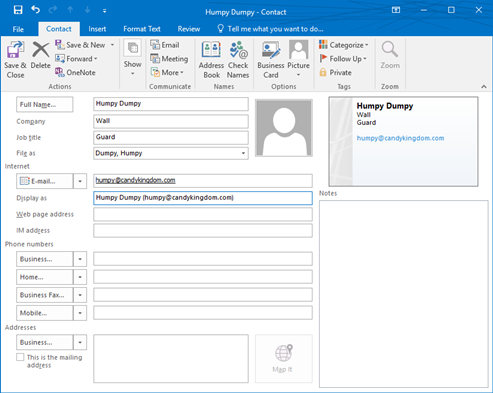Open the Business Fax type dropdown arrow
Viewport: 493px width, 393px height.
pos(80,295)
